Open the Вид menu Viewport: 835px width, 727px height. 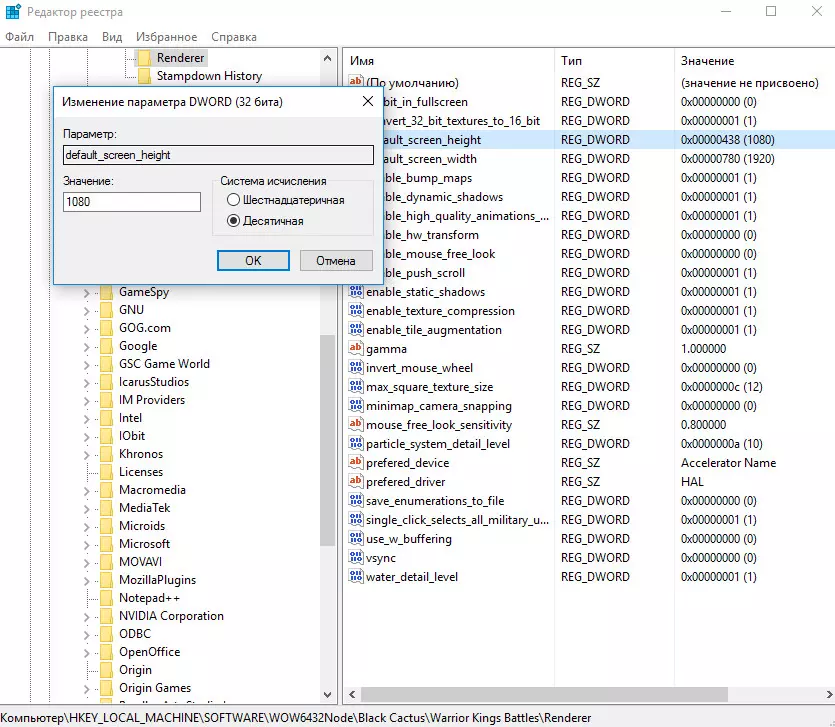[x=112, y=37]
